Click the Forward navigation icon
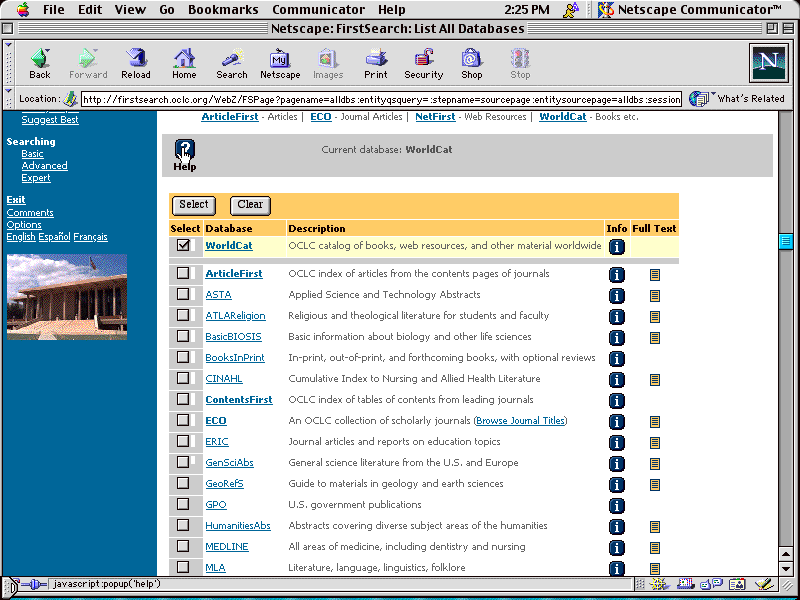The height and width of the screenshot is (600, 800). pos(88,64)
